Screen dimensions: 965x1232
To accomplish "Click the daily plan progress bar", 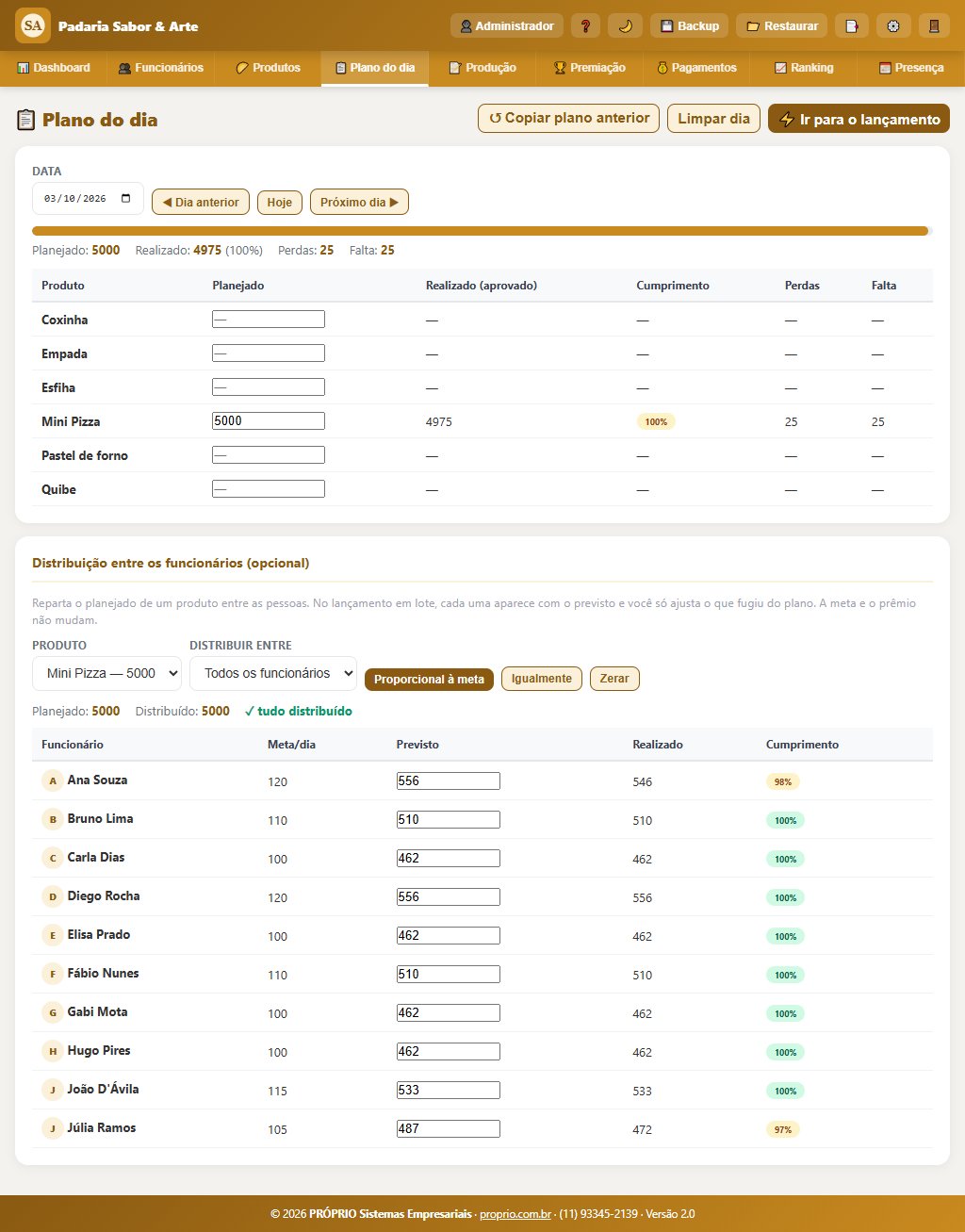I will tap(482, 231).
